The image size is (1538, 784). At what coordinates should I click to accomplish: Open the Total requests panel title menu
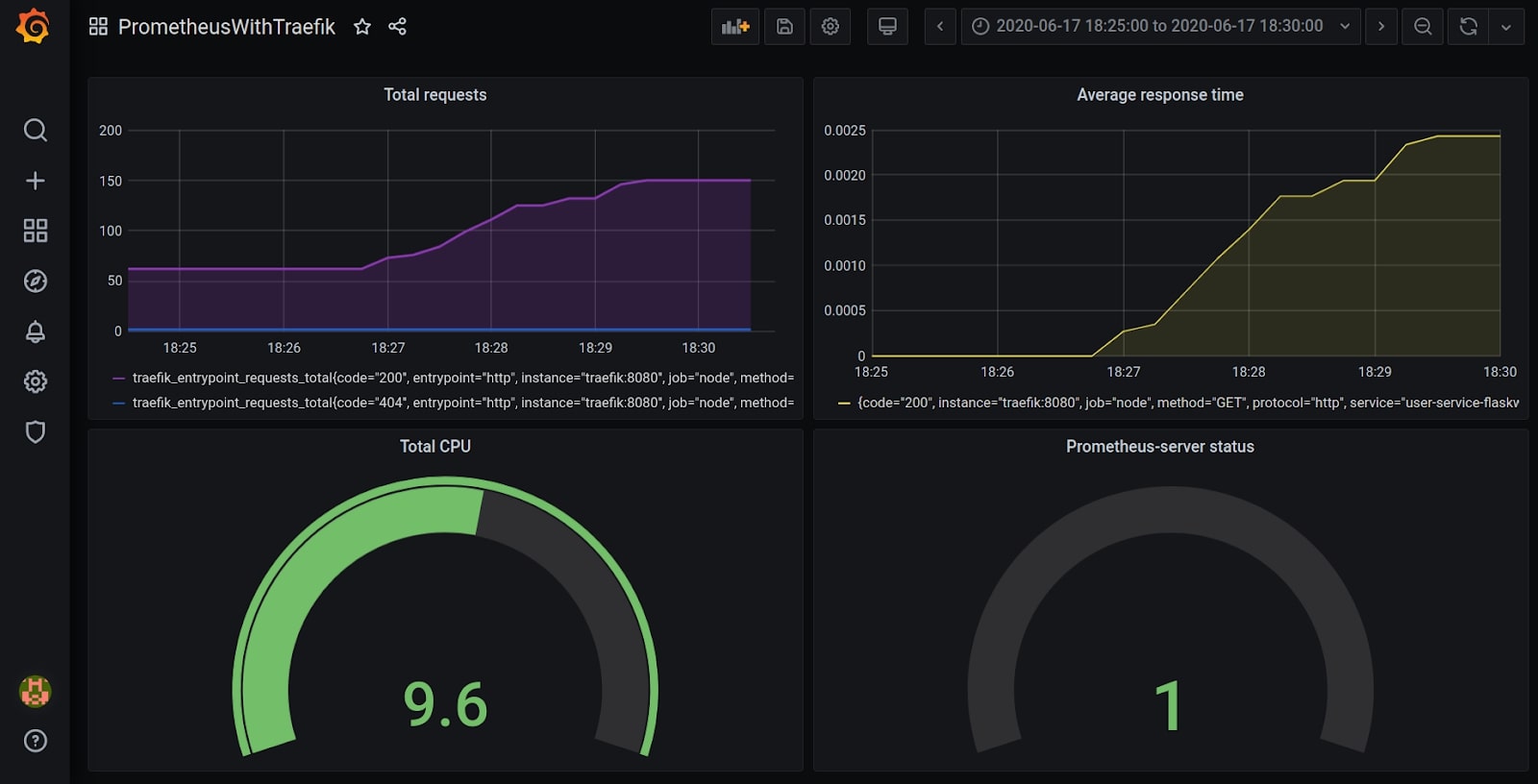[434, 94]
